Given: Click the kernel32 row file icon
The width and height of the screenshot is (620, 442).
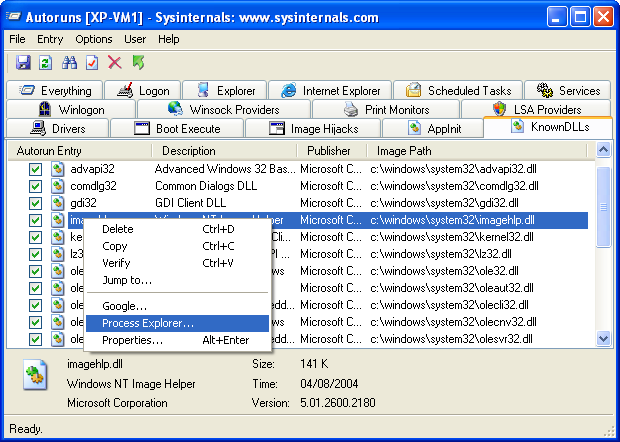Looking at the screenshot, I should pos(58,237).
